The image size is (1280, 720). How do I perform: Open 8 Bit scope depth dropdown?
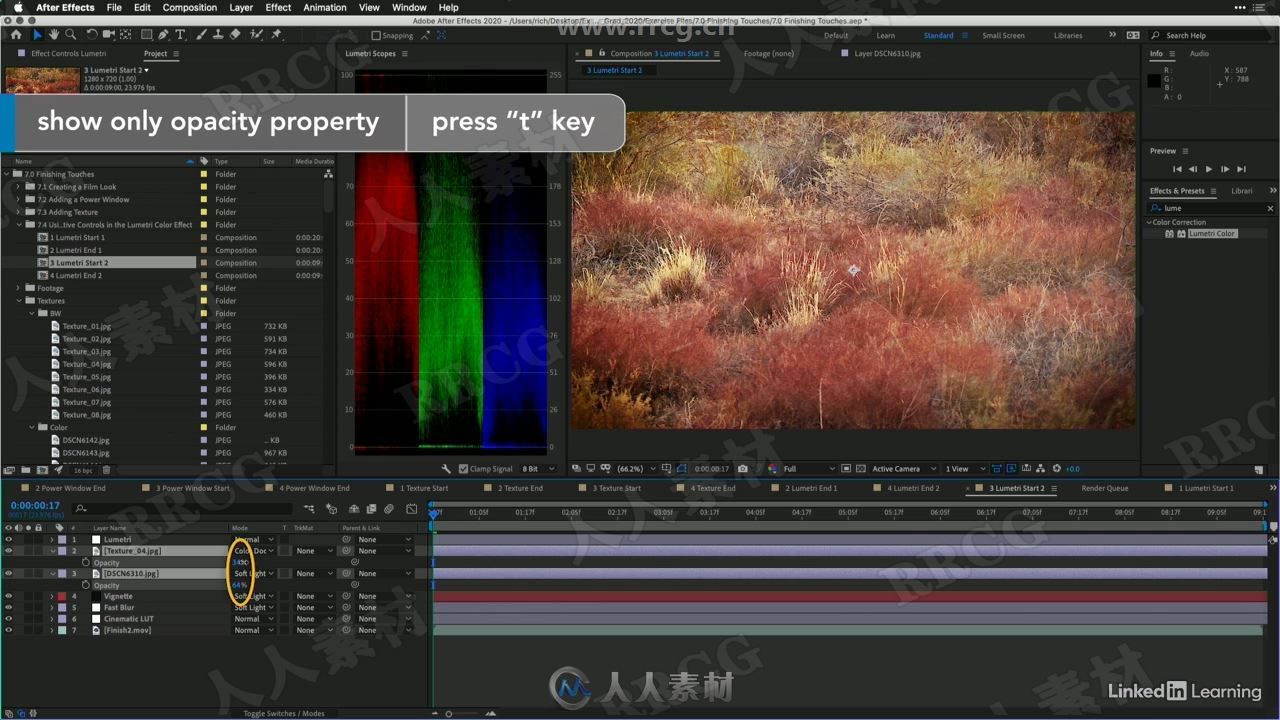click(538, 468)
